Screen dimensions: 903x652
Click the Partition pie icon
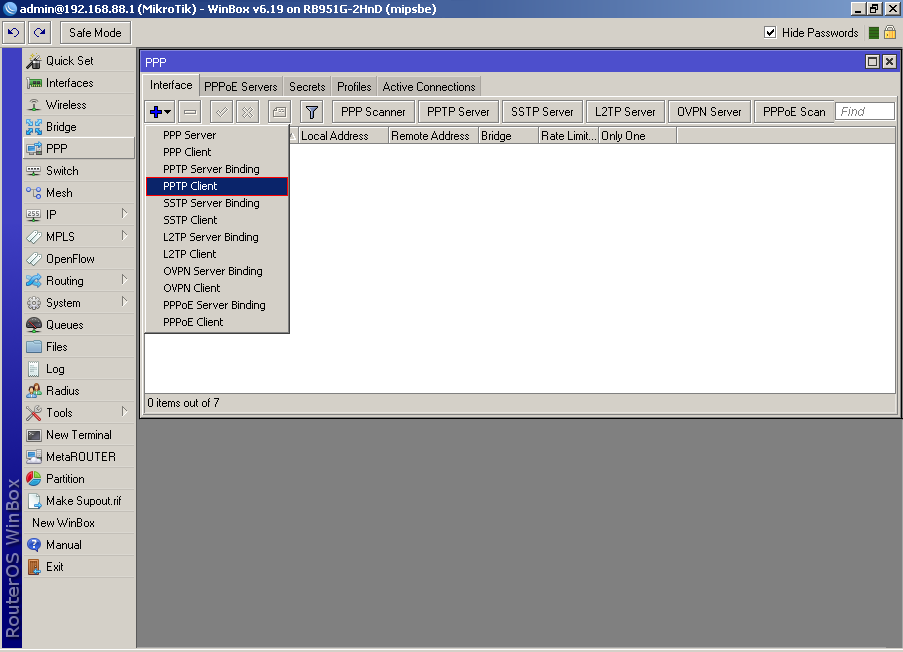pyautogui.click(x=34, y=479)
